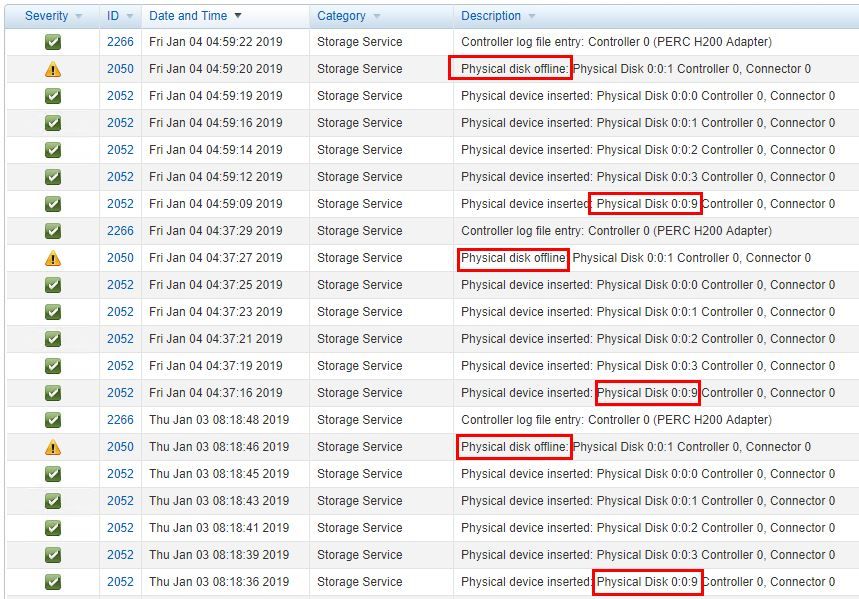Sort the log by Severity column header
Image resolution: width=859 pixels, height=599 pixels.
click(x=47, y=16)
